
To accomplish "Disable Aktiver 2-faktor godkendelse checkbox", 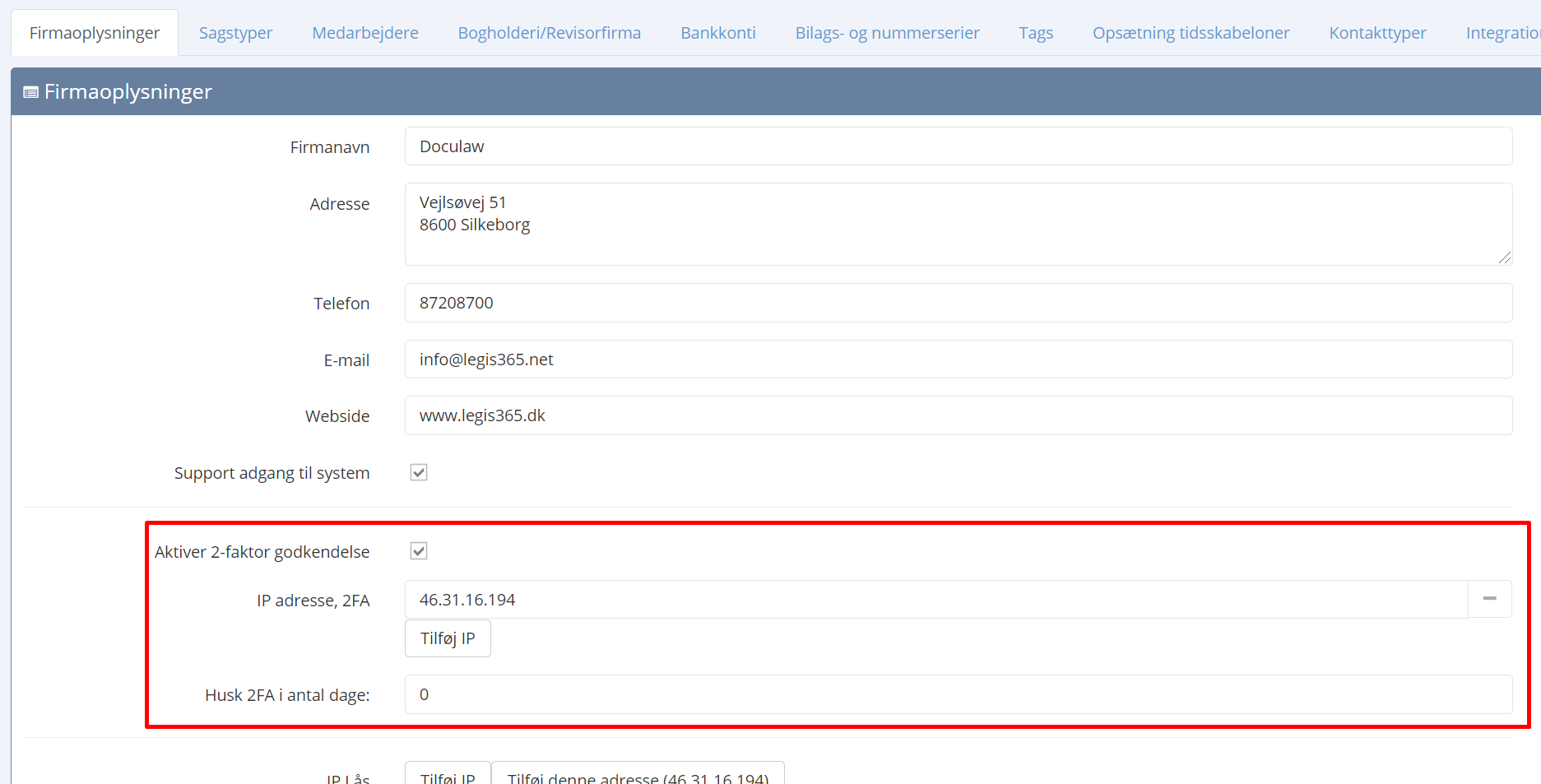I will pyautogui.click(x=419, y=551).
